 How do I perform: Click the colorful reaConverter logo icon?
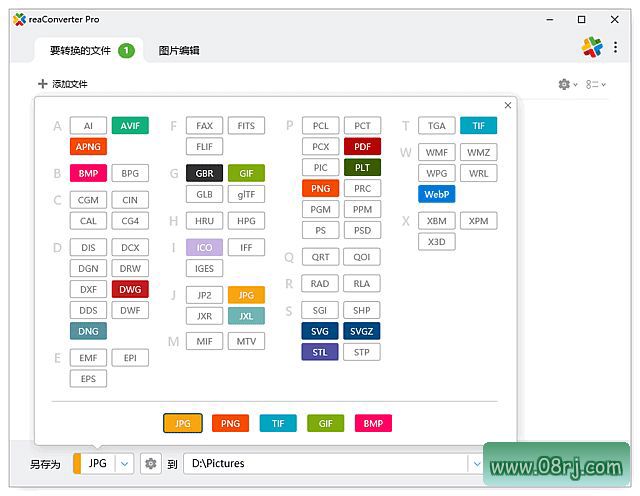point(592,47)
